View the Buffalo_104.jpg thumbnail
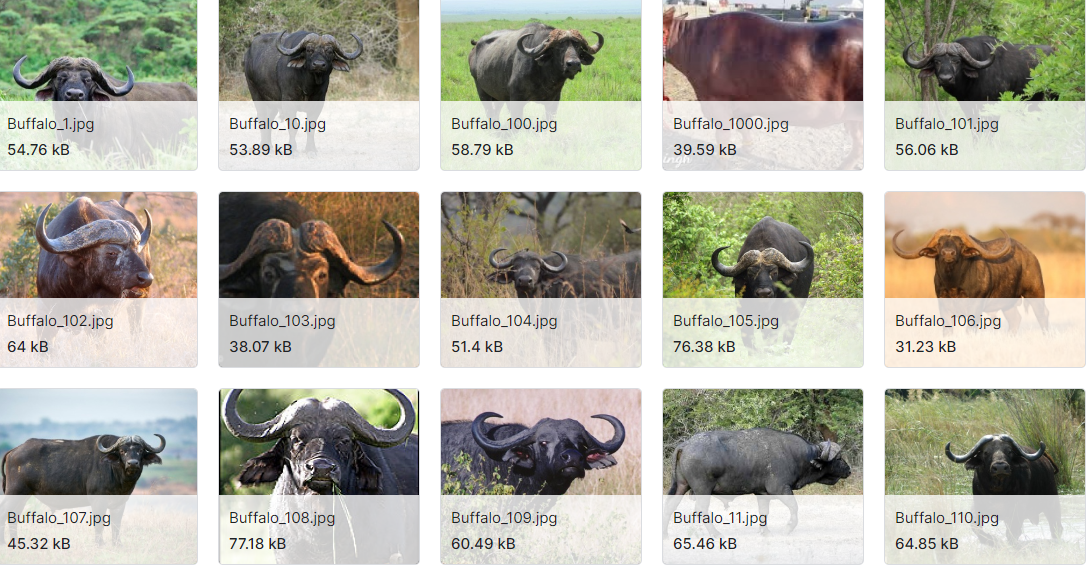Screen dimensions: 1087x568 coord(541,279)
